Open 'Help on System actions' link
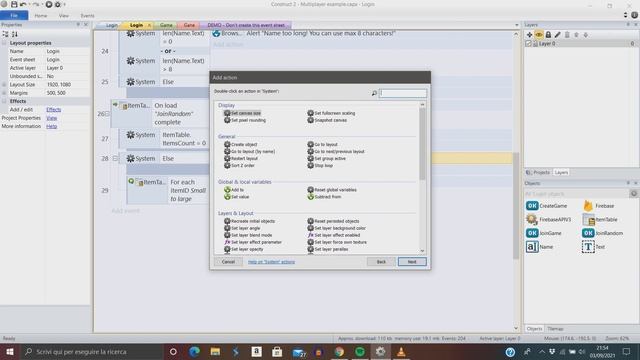640x360 pixels. click(271, 262)
